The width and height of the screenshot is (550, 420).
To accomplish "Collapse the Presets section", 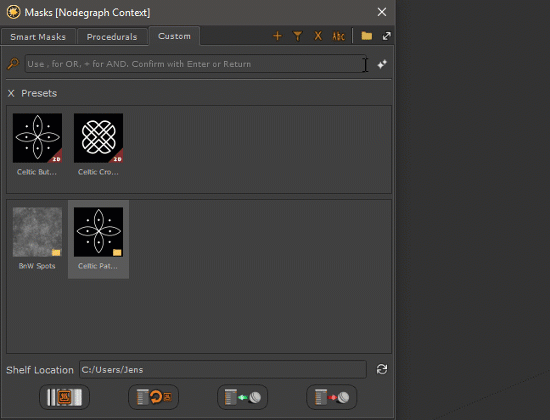I will coord(11,93).
